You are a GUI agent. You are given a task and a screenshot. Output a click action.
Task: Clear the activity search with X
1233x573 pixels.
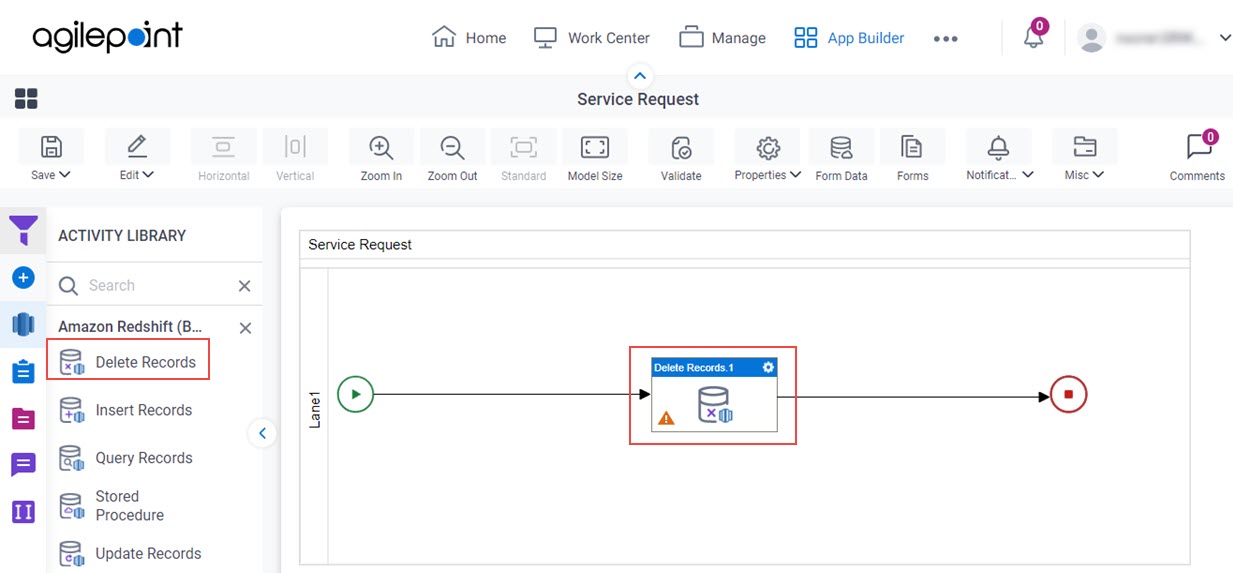click(x=244, y=286)
